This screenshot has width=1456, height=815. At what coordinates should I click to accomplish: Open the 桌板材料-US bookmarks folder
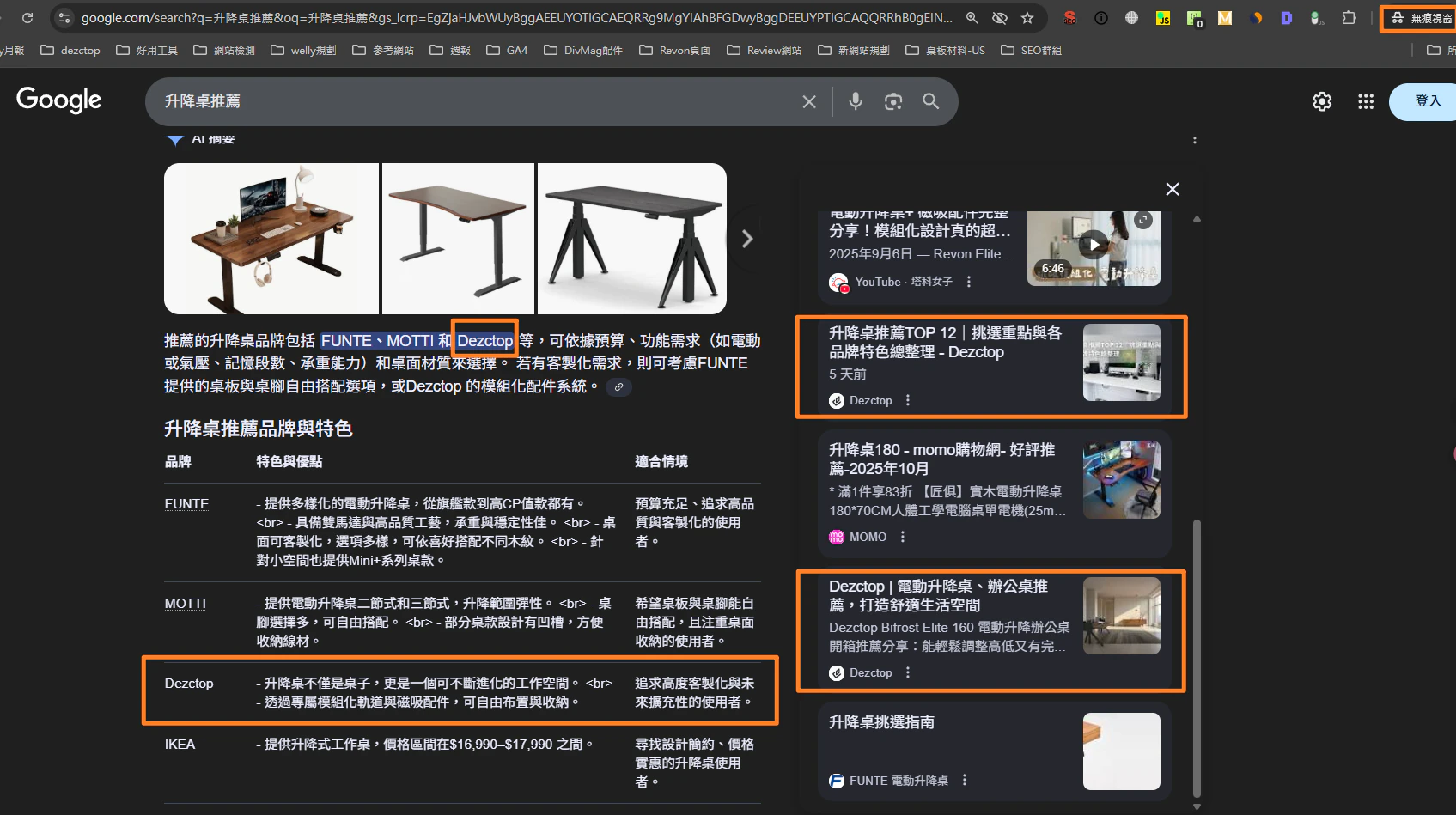pyautogui.click(x=946, y=50)
